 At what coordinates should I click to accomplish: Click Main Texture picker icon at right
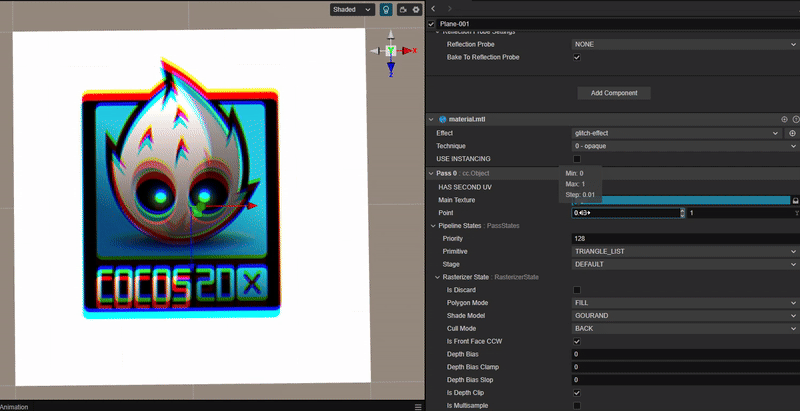[795, 200]
